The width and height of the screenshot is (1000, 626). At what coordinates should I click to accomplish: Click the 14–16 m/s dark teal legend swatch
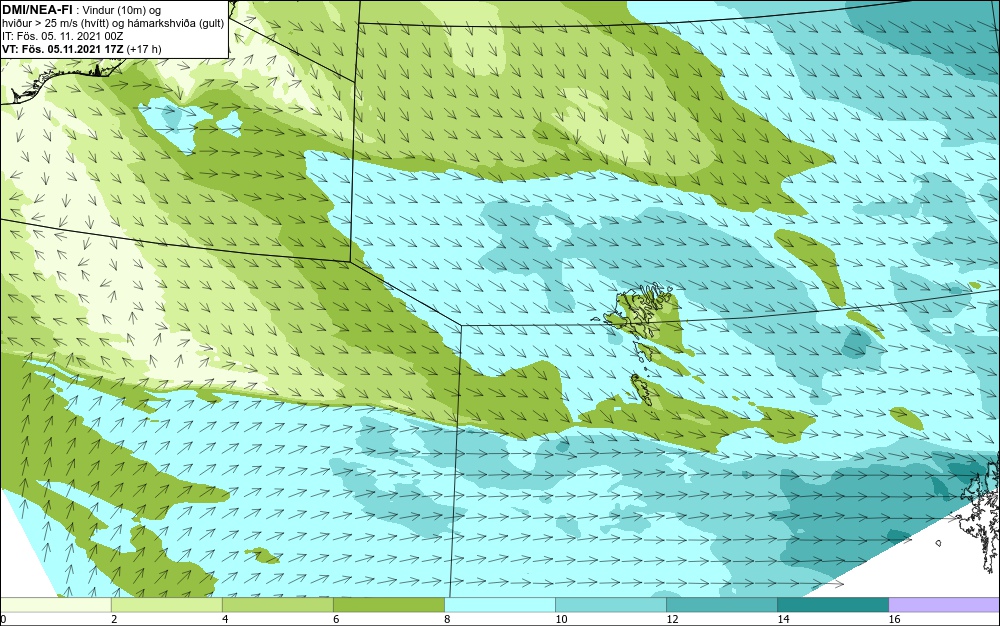833,604
